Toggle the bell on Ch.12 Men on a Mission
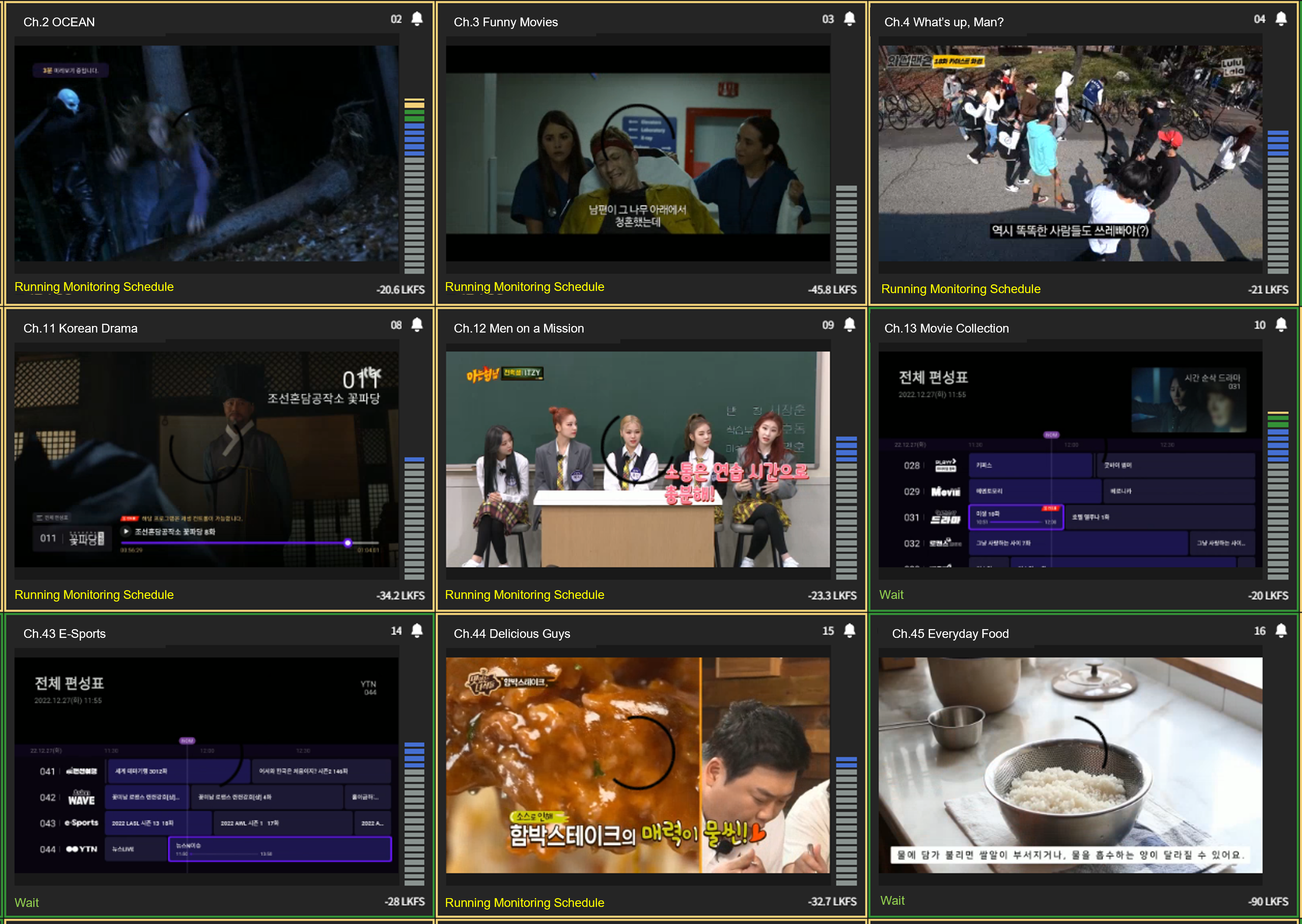 point(849,325)
